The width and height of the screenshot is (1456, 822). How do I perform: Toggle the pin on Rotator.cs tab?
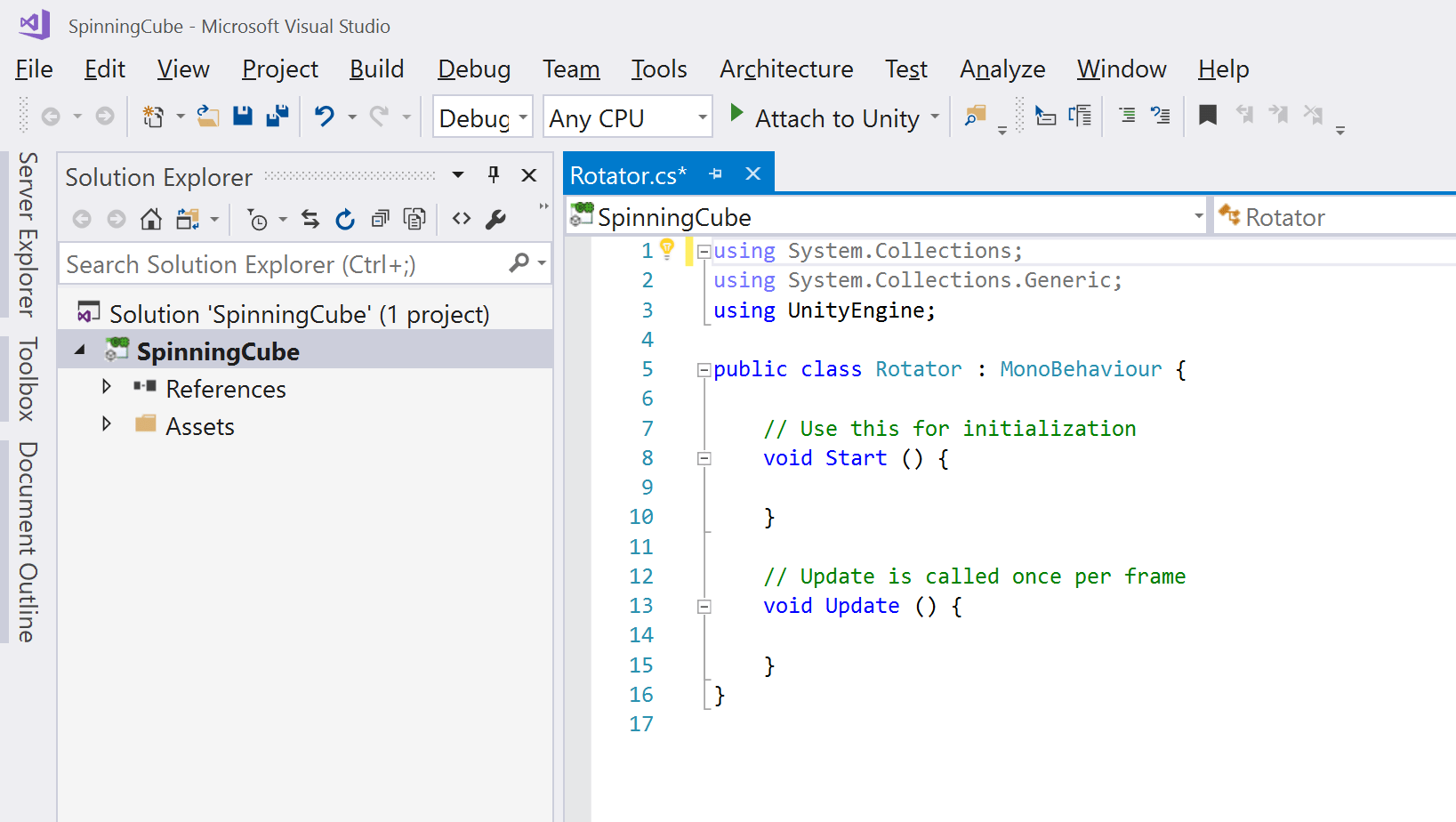(716, 174)
